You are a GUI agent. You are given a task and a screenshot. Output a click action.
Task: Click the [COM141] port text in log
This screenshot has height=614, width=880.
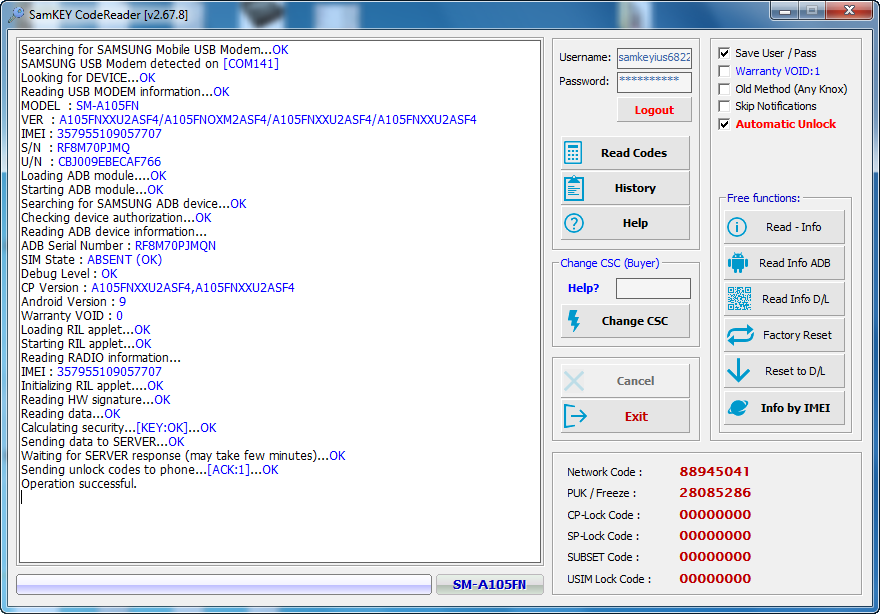pyautogui.click(x=251, y=63)
